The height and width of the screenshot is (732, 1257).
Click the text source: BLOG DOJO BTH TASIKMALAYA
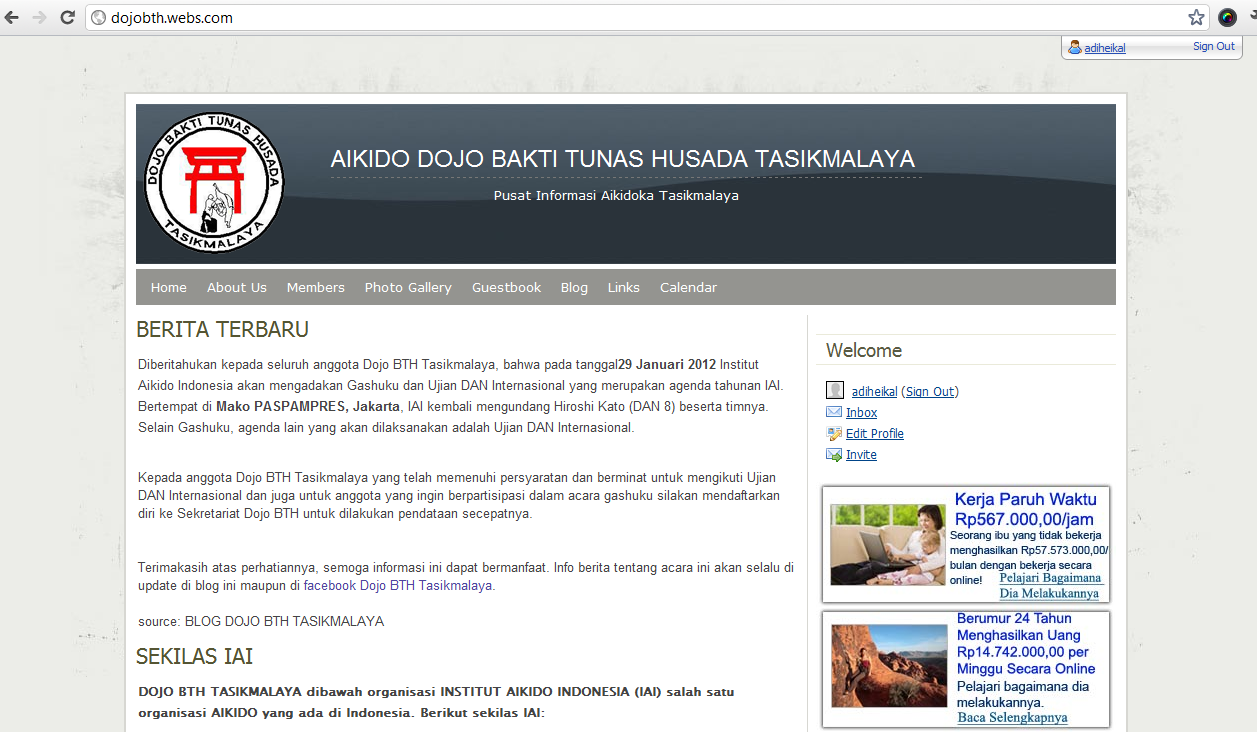pyautogui.click(x=261, y=621)
